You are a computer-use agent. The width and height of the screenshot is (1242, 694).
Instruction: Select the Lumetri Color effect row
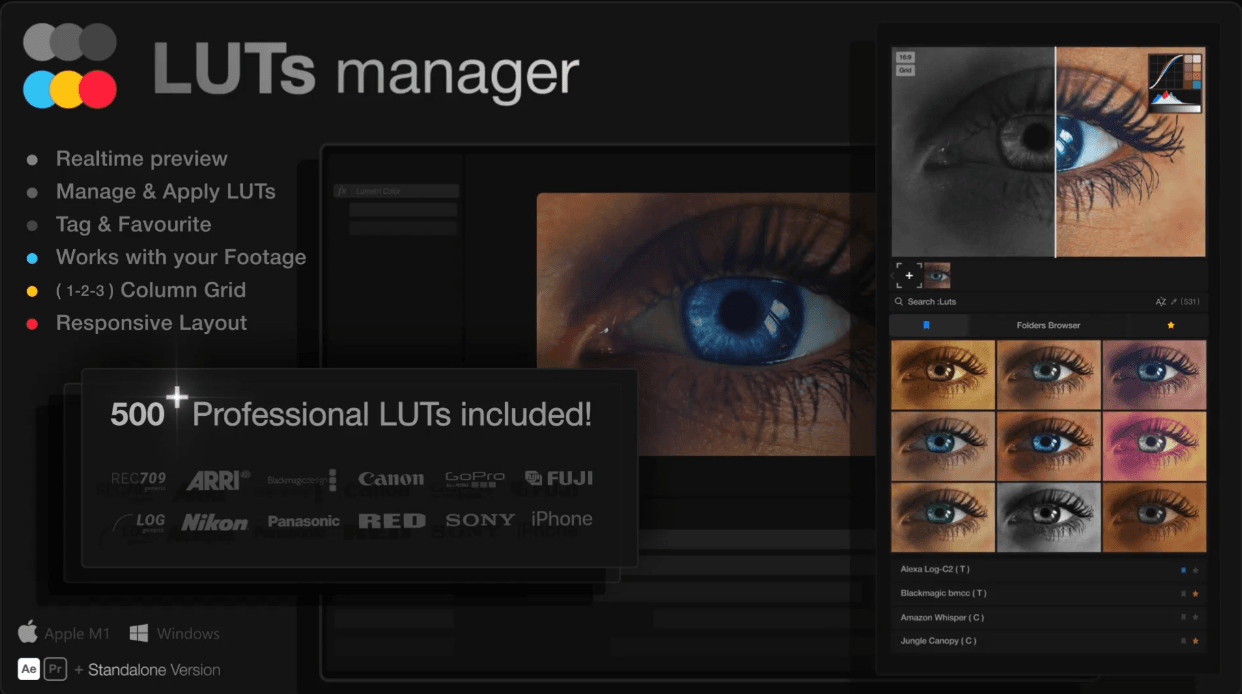(x=396, y=190)
